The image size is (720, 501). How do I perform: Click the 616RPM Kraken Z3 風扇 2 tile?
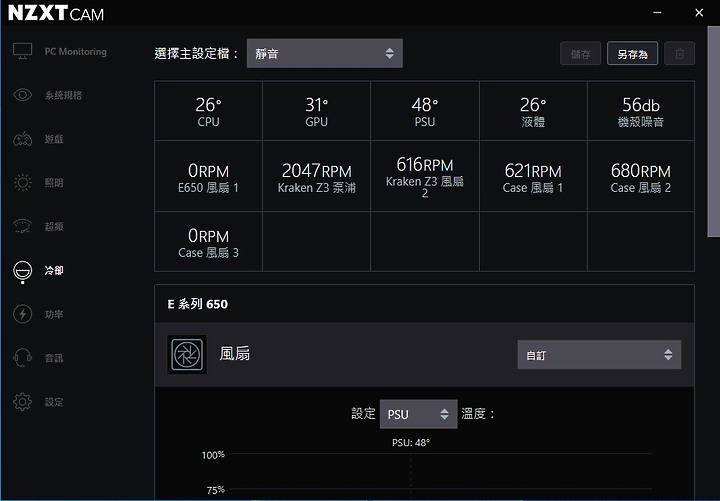tap(425, 176)
